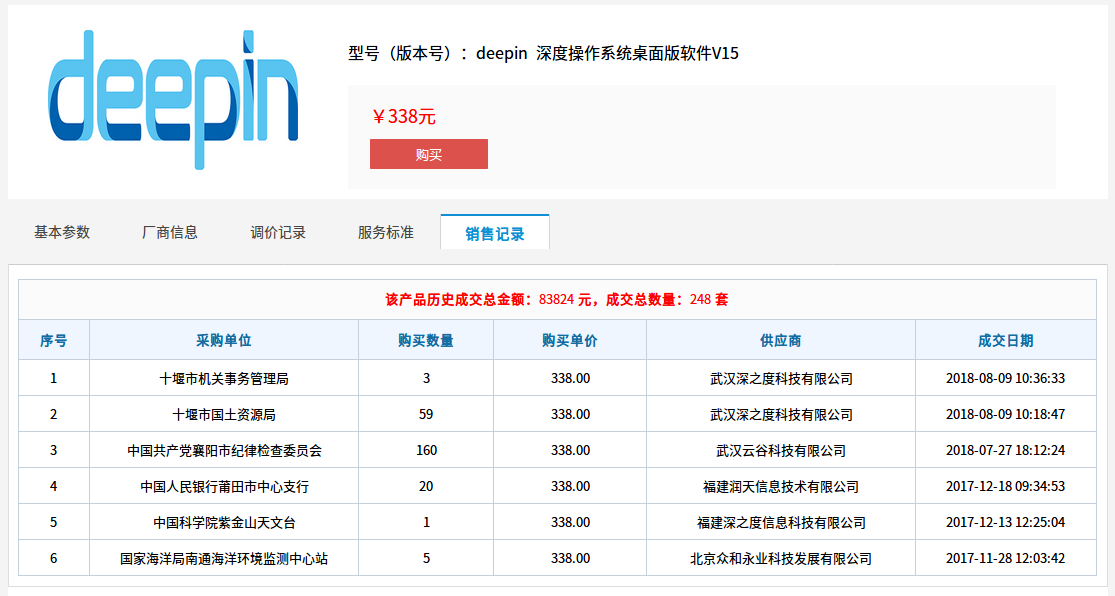Screen dimensions: 1115x596
Task: Click the 采购单位 column header
Action: (224, 341)
